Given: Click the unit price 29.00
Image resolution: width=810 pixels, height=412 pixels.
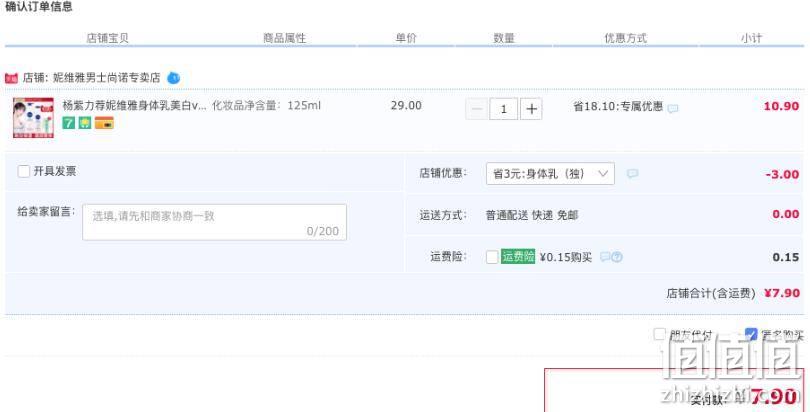Looking at the screenshot, I should [406, 105].
